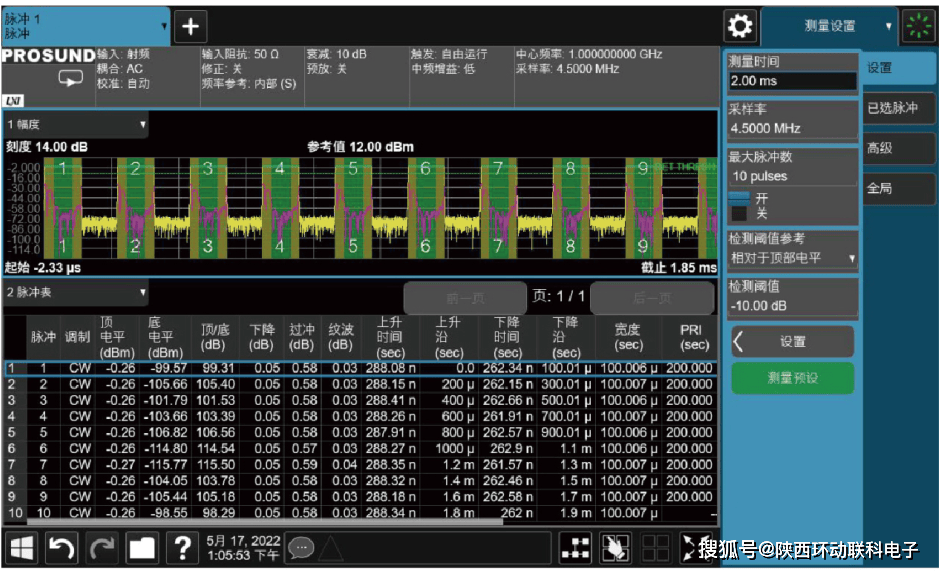Click ripple value 0.04 in row 7
The image size is (941, 571).
coord(345,465)
